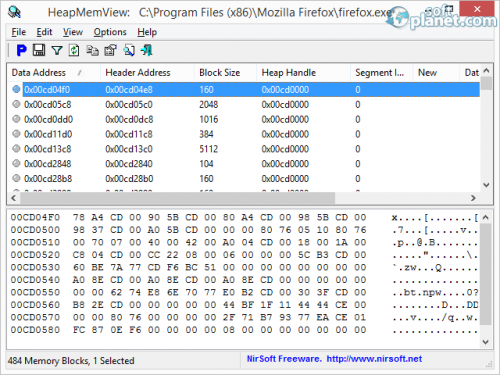This screenshot has width=500, height=375.
Task: Click hex line address 00CD04F0
Action: click(35, 218)
